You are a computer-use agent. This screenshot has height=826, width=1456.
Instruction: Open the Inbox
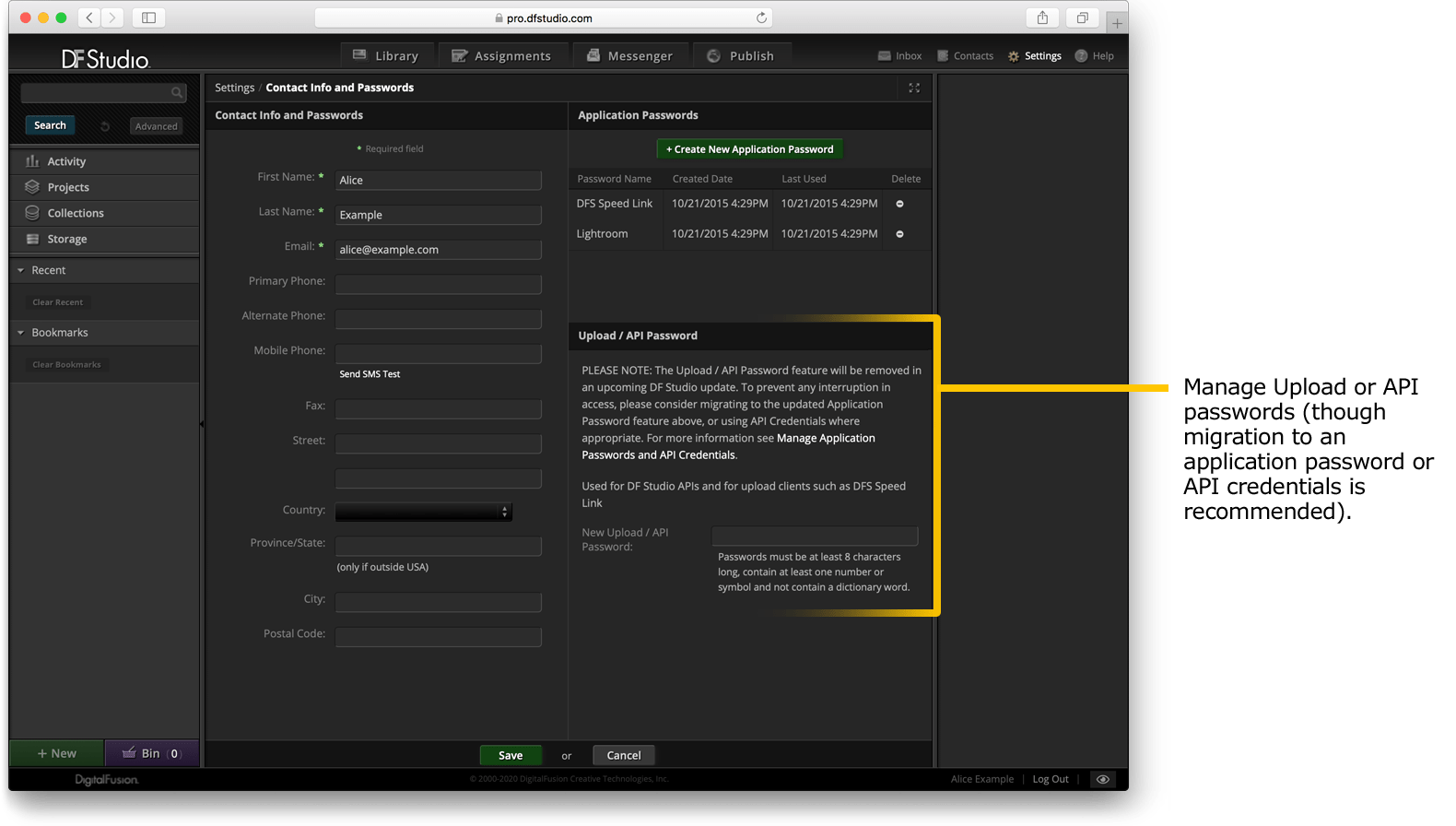[899, 56]
